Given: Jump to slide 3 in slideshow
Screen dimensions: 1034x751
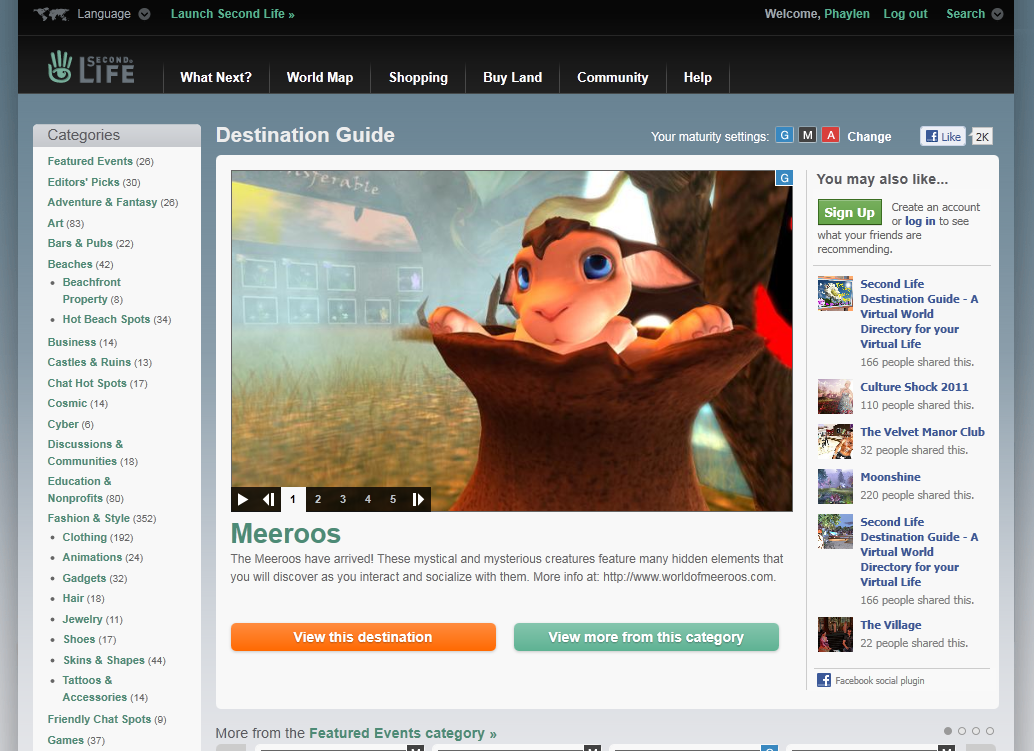Looking at the screenshot, I should 343,499.
